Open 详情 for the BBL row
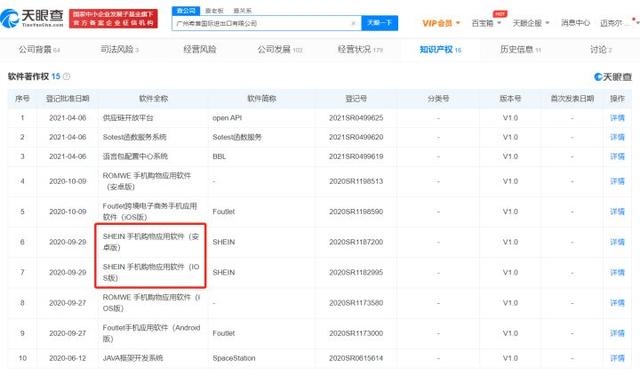This screenshot has width=640, height=376. click(x=617, y=156)
